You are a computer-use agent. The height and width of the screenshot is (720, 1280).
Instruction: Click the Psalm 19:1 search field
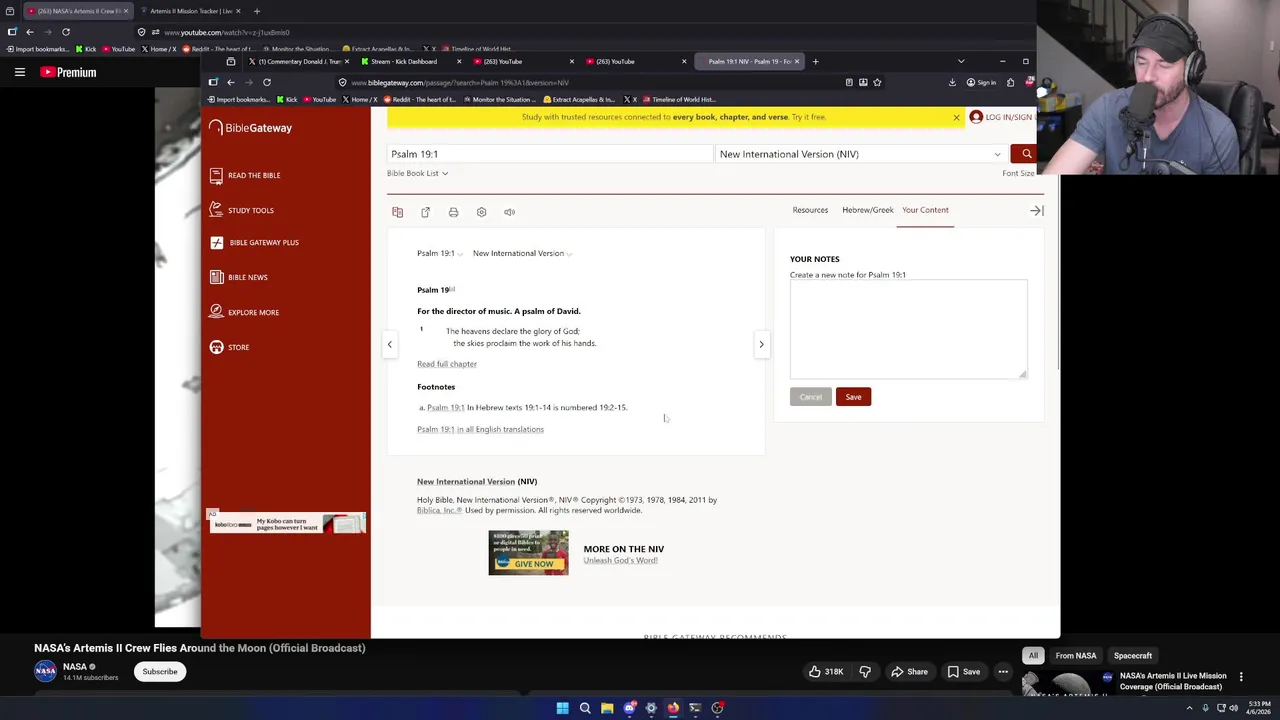550,154
